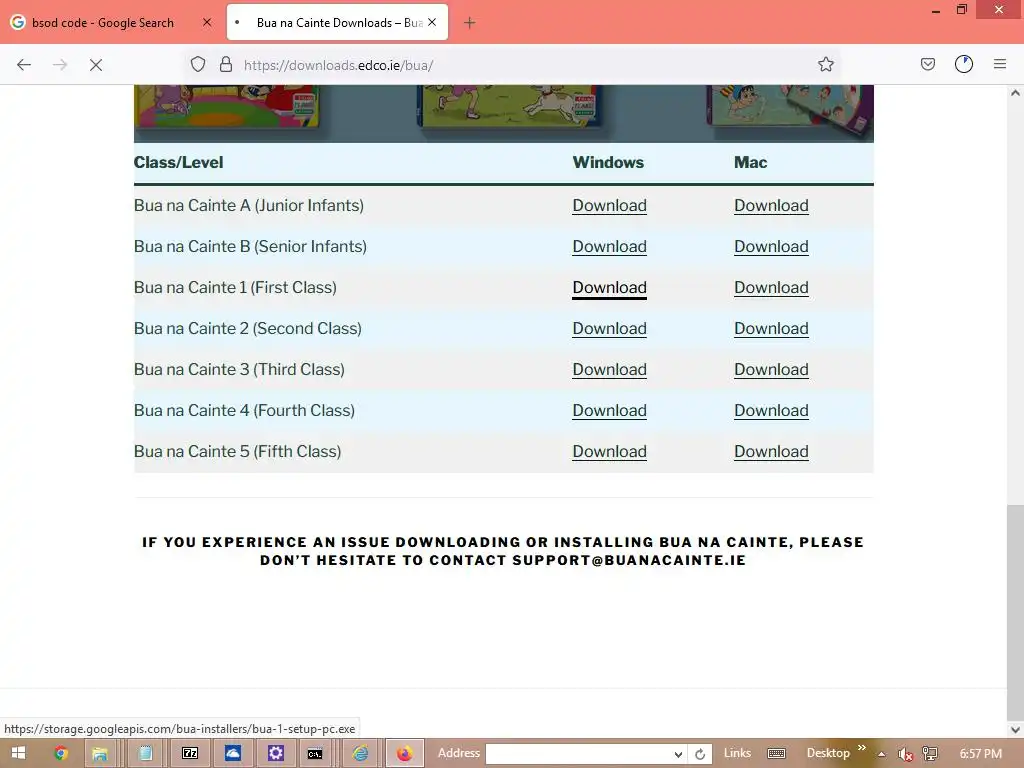The height and width of the screenshot is (768, 1024).
Task: Open the touch keyboard icon
Action: point(776,754)
